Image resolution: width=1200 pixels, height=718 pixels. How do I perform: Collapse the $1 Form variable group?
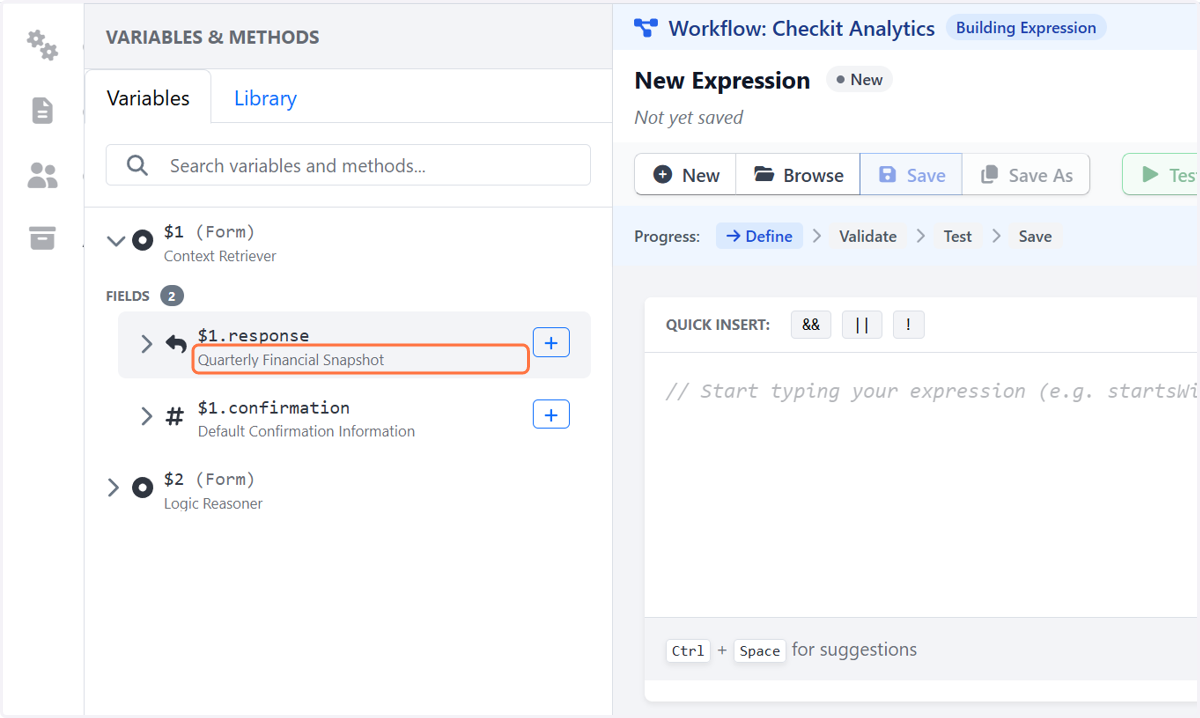[x=116, y=241]
